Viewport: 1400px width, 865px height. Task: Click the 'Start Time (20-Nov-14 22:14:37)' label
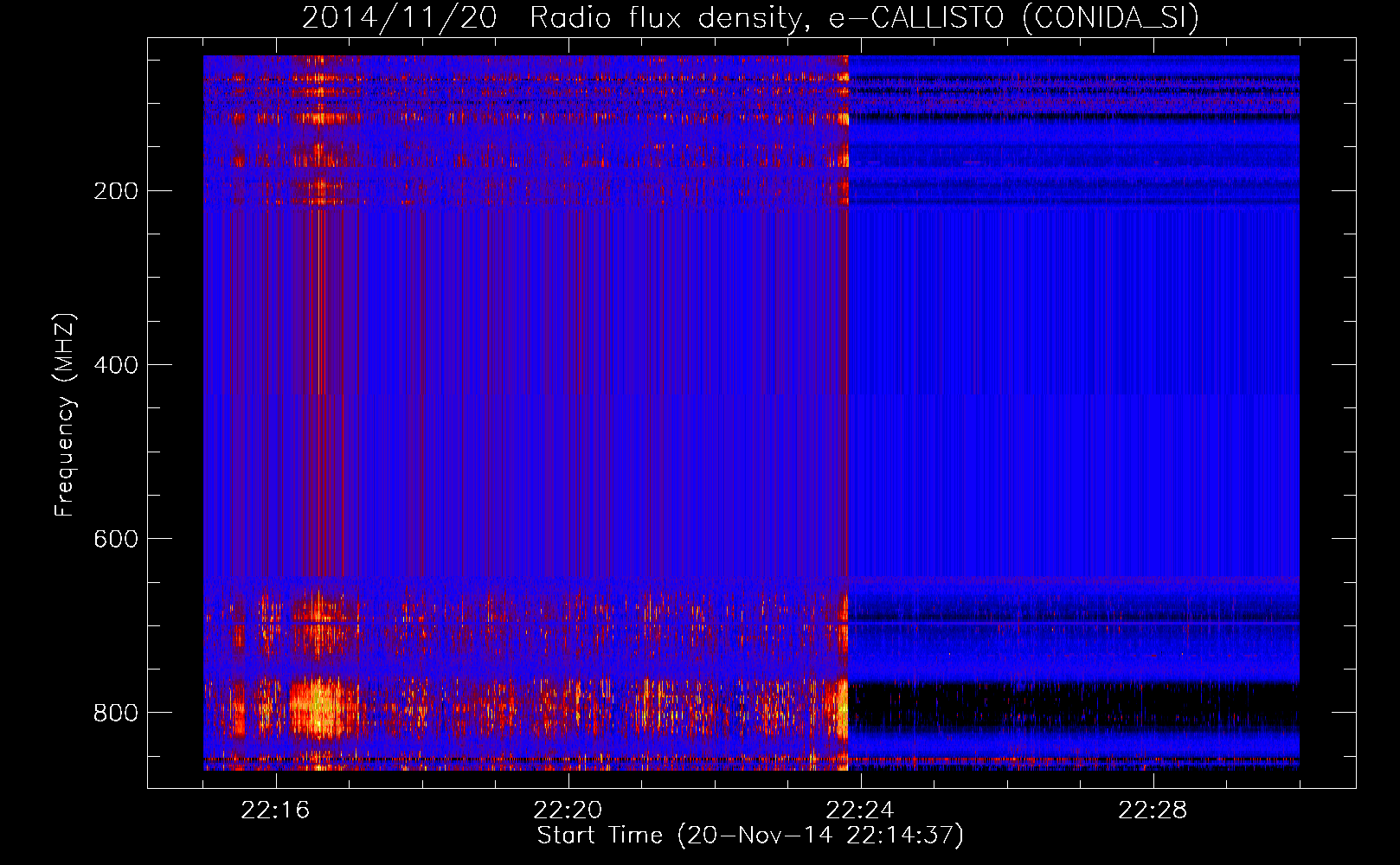(750, 836)
